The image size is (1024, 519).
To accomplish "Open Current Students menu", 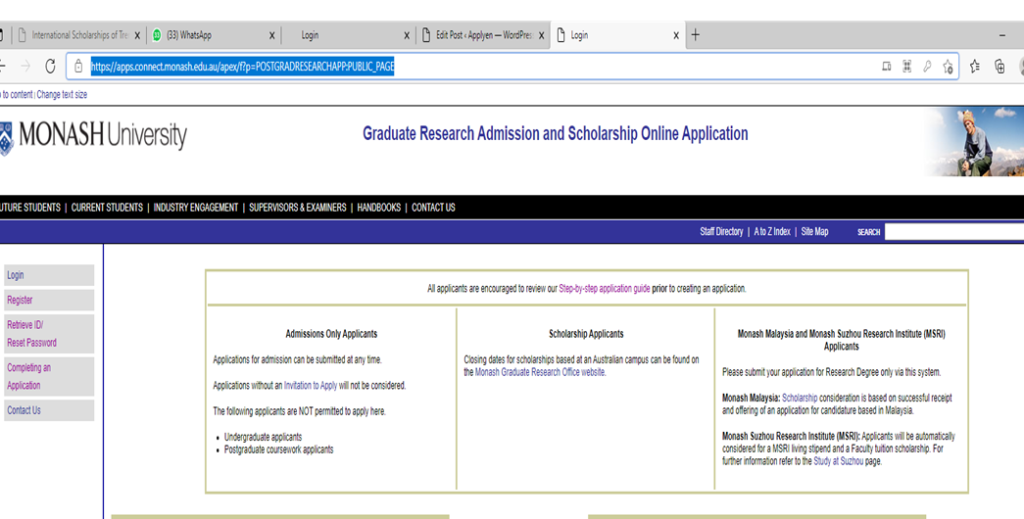I will click(x=107, y=208).
